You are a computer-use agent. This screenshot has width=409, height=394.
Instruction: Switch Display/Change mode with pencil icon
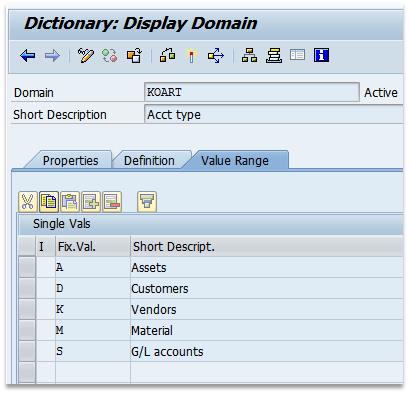tap(86, 55)
